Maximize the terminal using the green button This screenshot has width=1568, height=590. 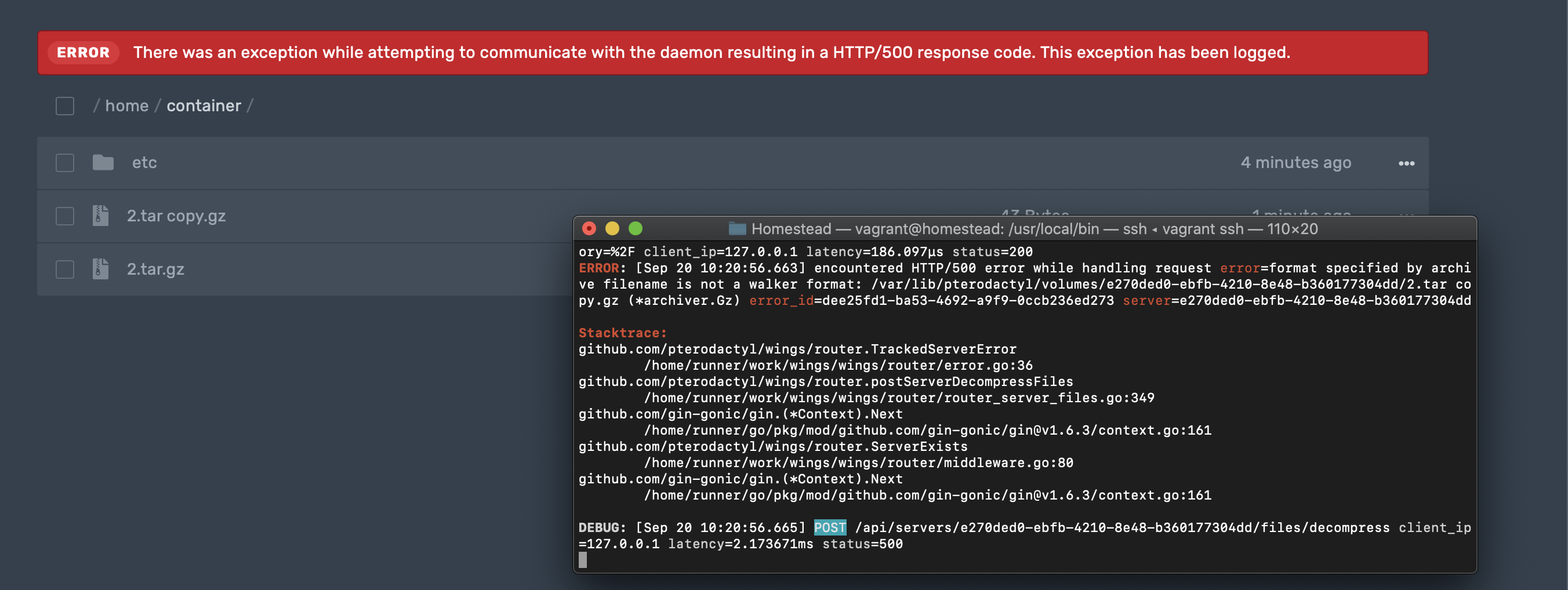(x=635, y=229)
